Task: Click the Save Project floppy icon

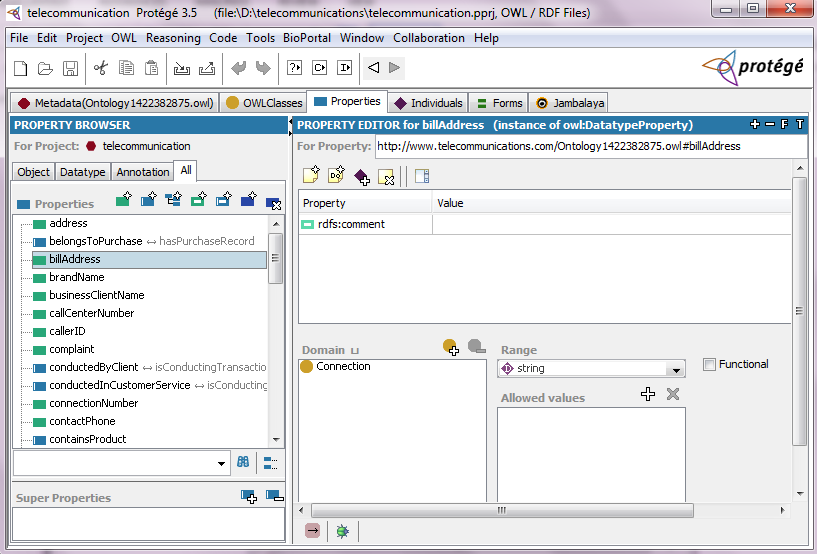Action: [70, 68]
